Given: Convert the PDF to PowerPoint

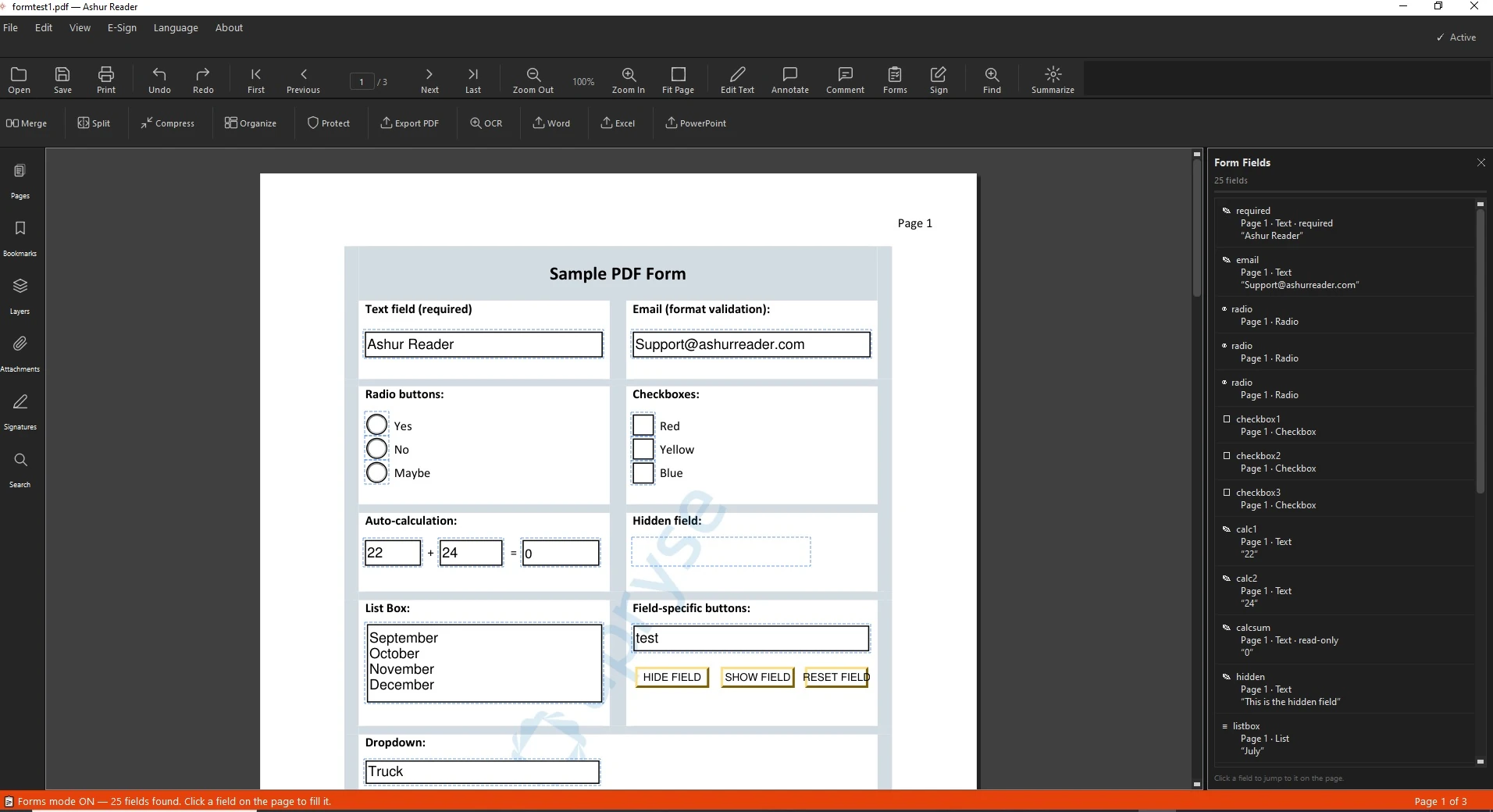Looking at the screenshot, I should point(696,123).
